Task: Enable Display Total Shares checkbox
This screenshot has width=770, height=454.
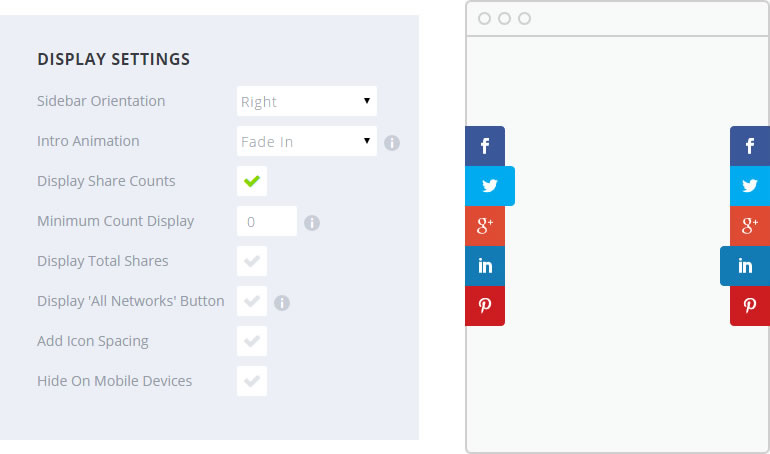Action: click(252, 261)
